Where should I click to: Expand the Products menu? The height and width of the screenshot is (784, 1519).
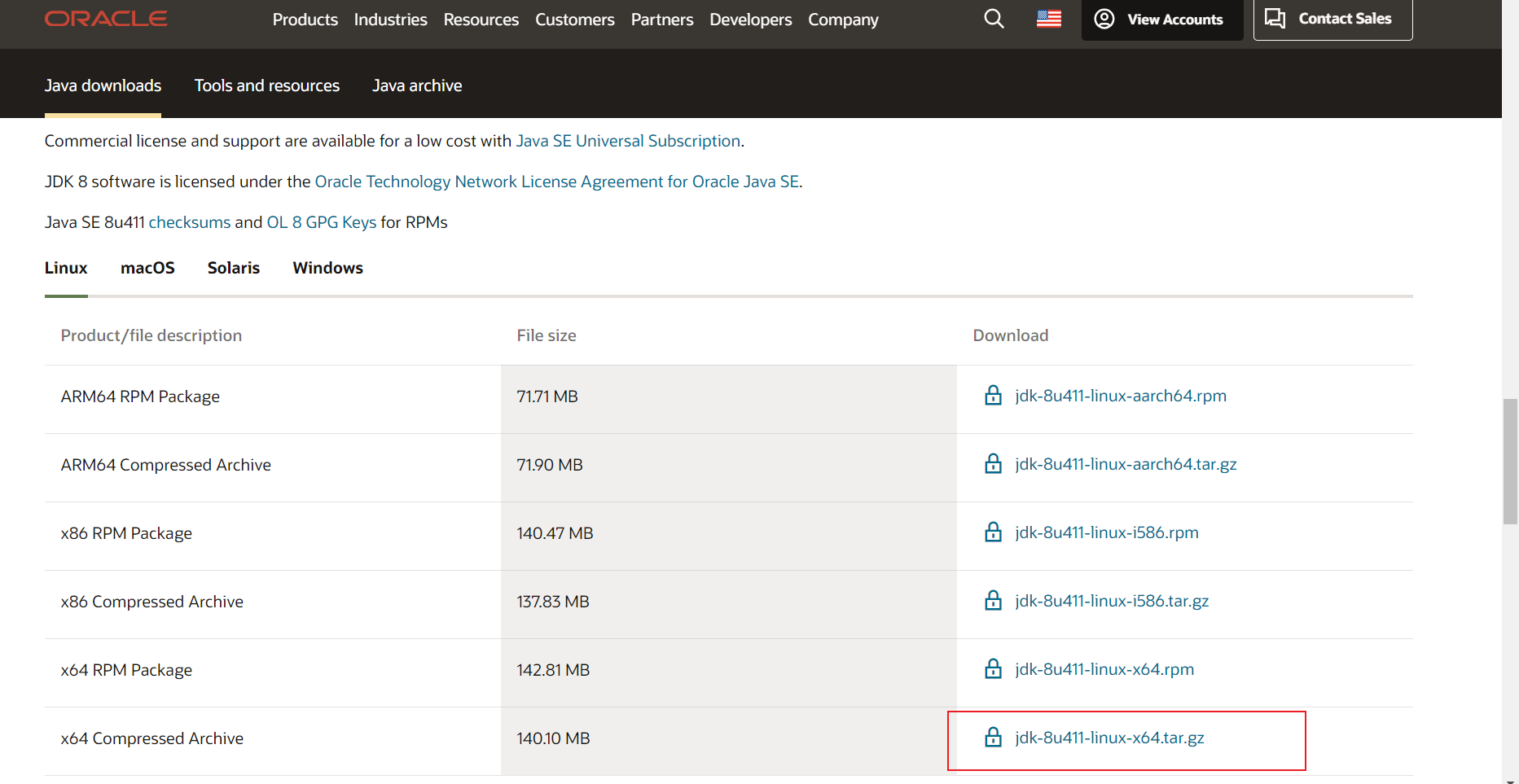coord(305,20)
